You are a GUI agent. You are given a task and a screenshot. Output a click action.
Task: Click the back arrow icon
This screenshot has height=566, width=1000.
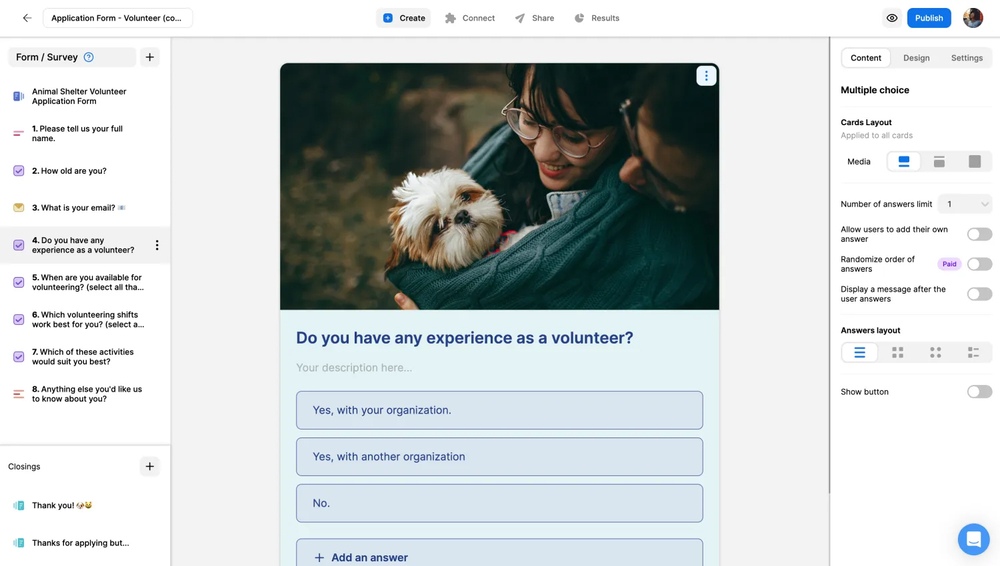(x=27, y=18)
